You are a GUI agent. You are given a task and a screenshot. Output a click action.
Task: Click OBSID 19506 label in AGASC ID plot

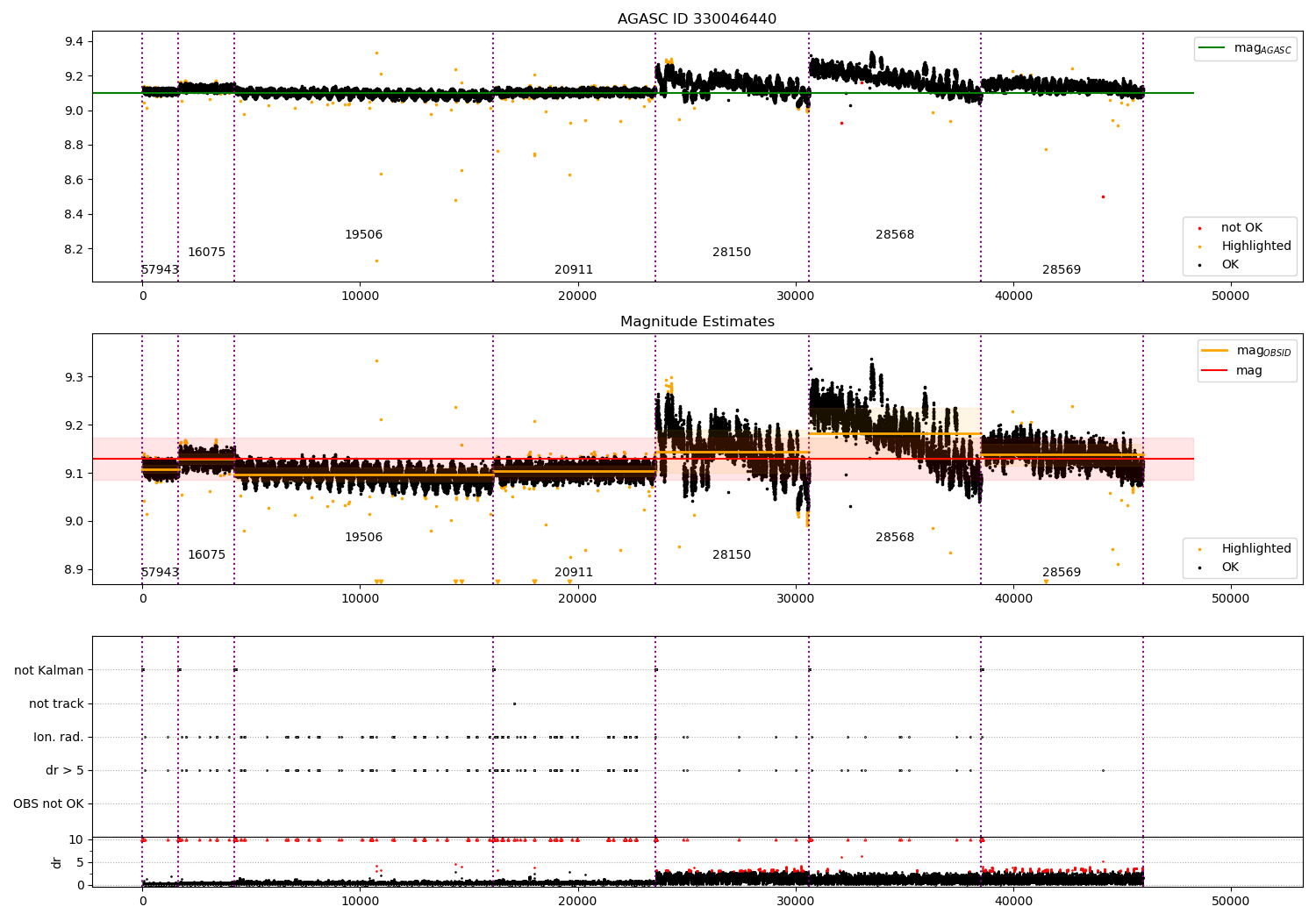[363, 235]
